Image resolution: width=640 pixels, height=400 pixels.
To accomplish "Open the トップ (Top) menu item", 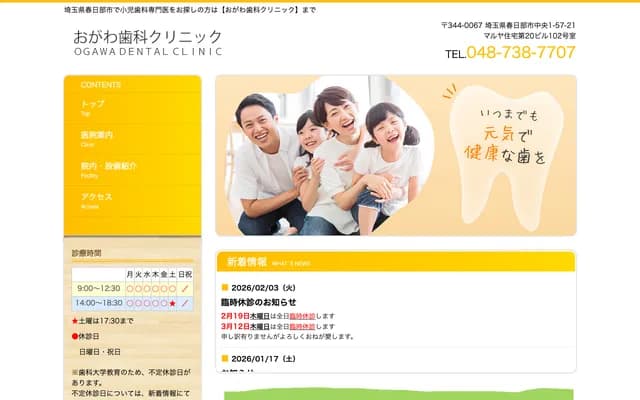I will [132, 108].
